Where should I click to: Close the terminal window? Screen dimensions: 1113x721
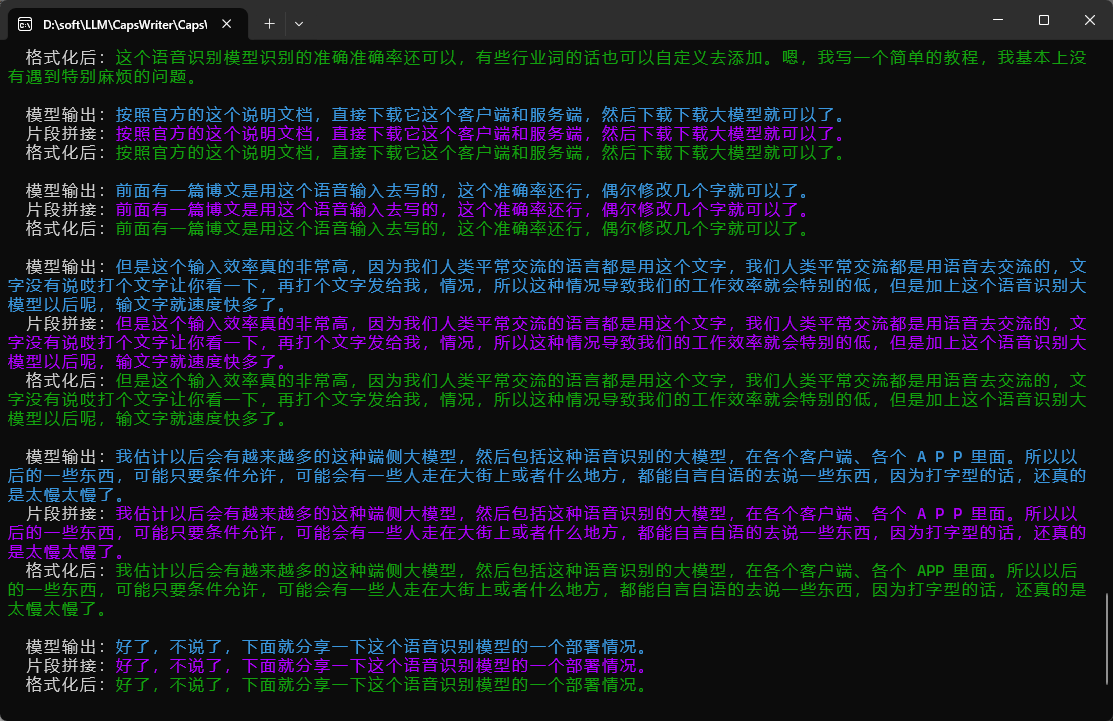[x=1090, y=20]
